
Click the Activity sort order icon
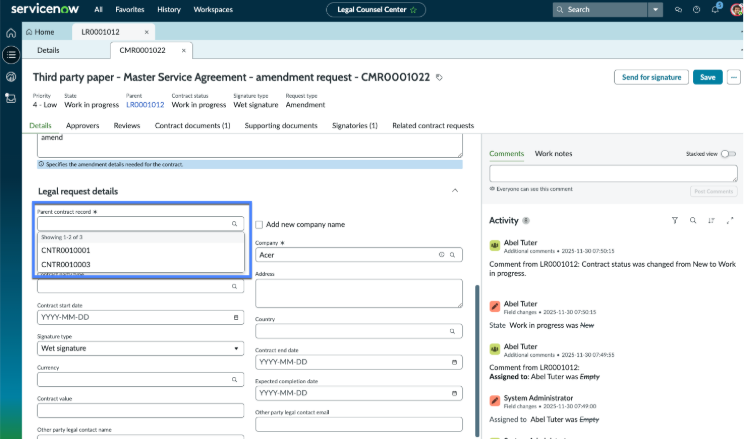[711, 220]
